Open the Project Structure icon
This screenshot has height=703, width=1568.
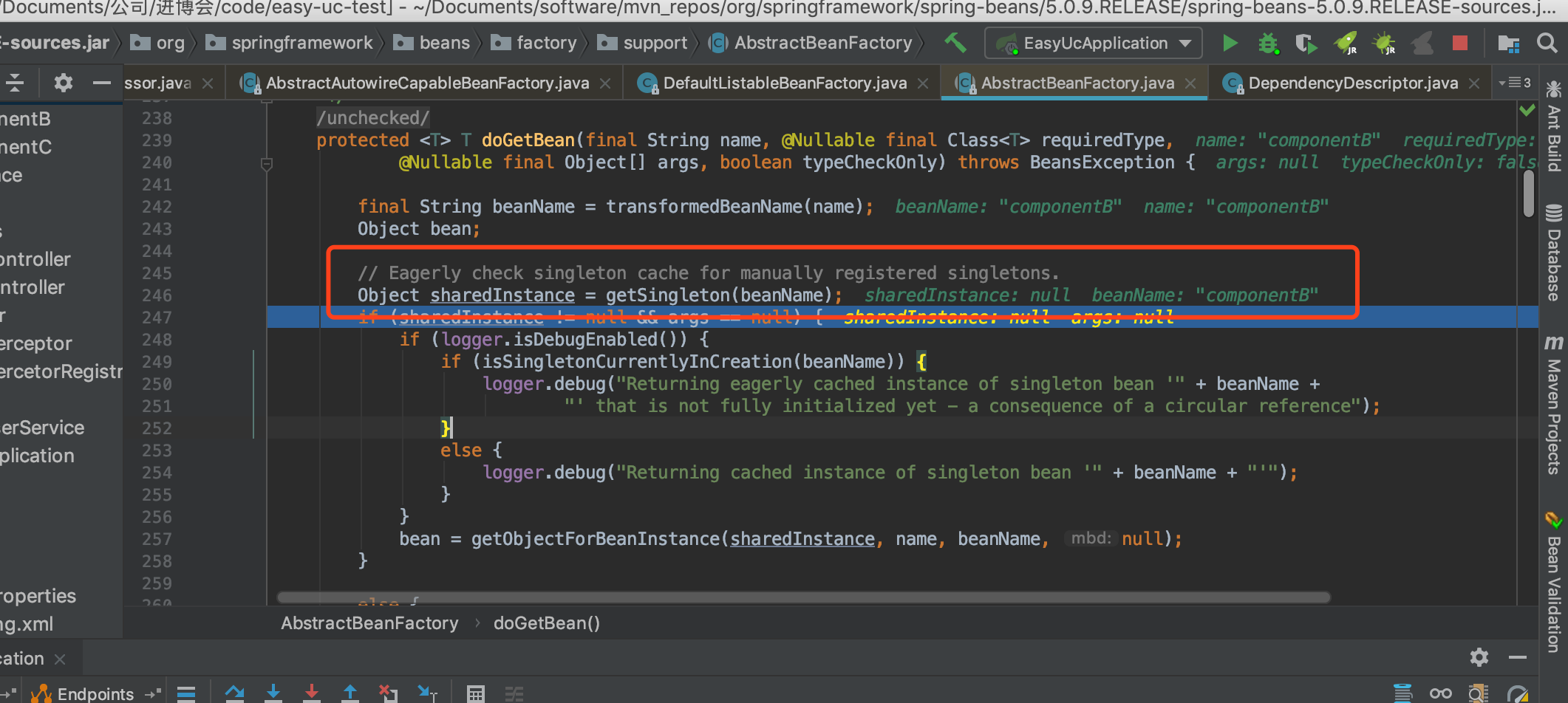point(1508,44)
